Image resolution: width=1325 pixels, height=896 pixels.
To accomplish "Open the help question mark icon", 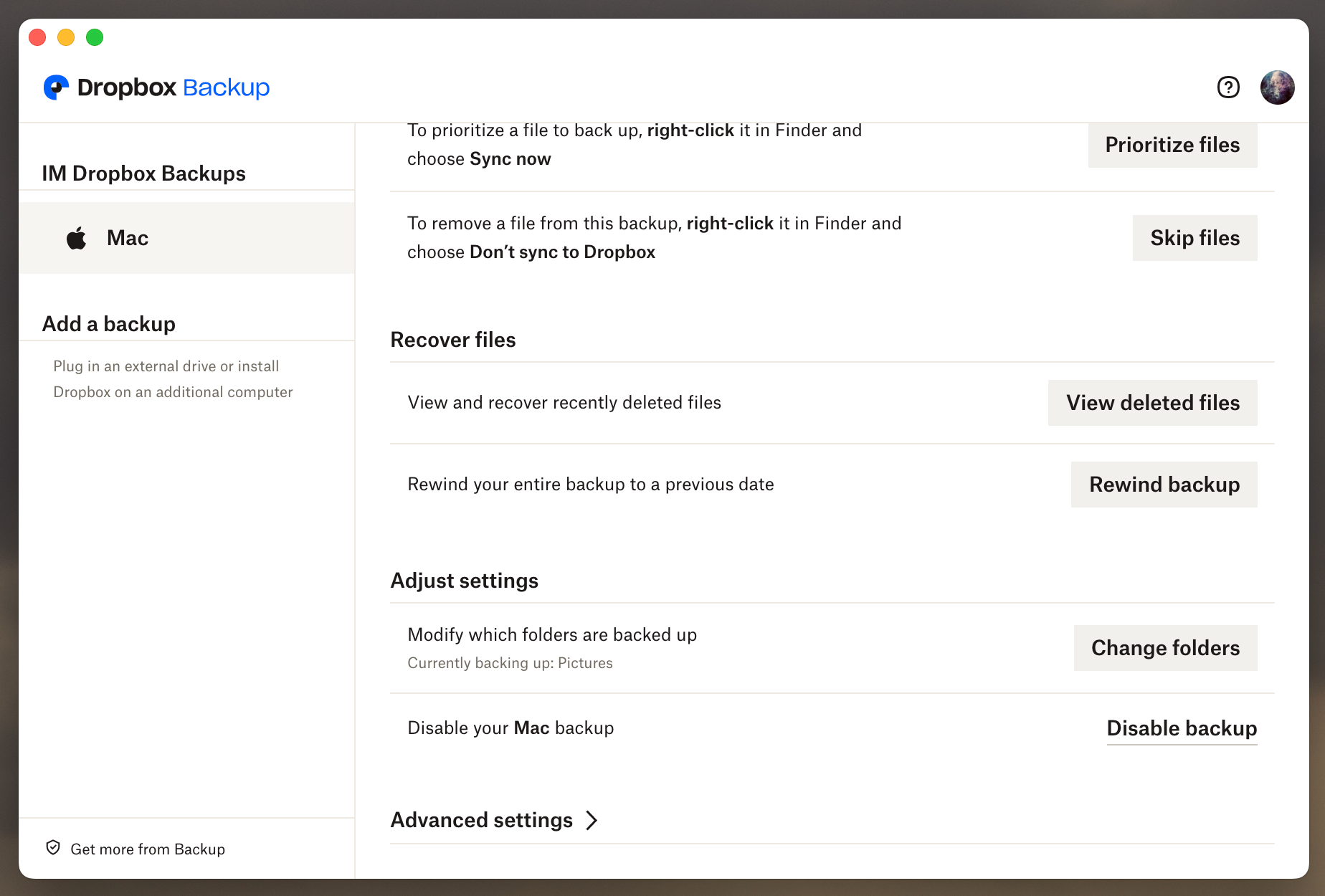I will coord(1228,87).
